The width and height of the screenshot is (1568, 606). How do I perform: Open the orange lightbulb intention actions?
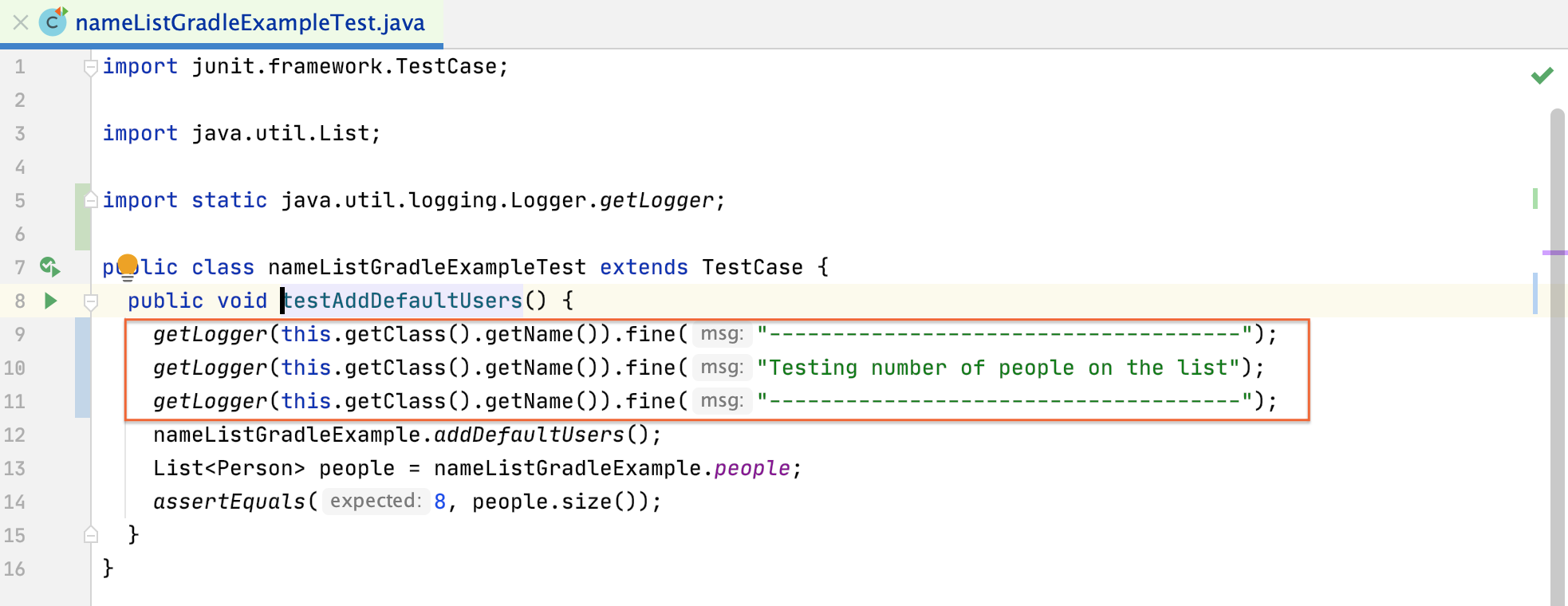pyautogui.click(x=127, y=266)
